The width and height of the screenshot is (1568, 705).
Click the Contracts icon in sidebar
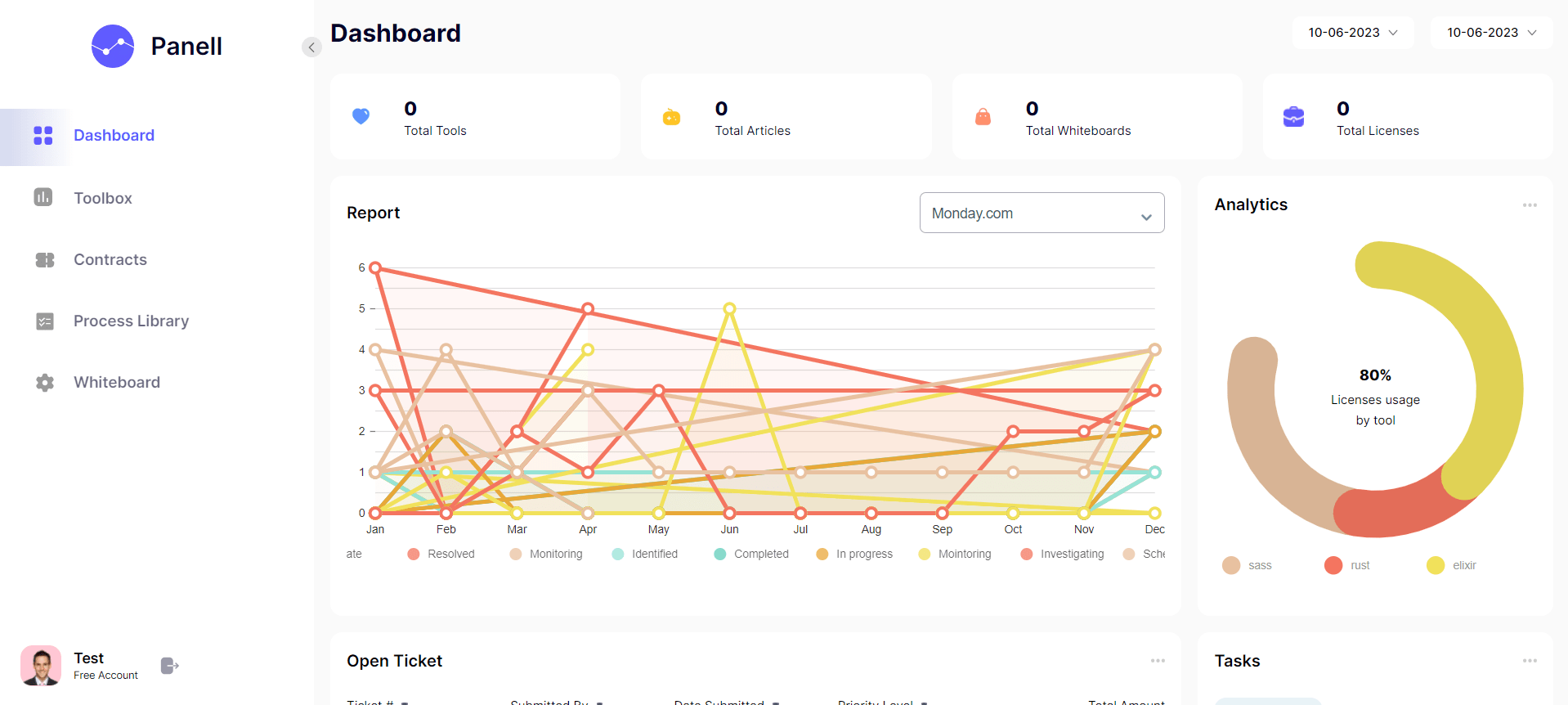(45, 260)
